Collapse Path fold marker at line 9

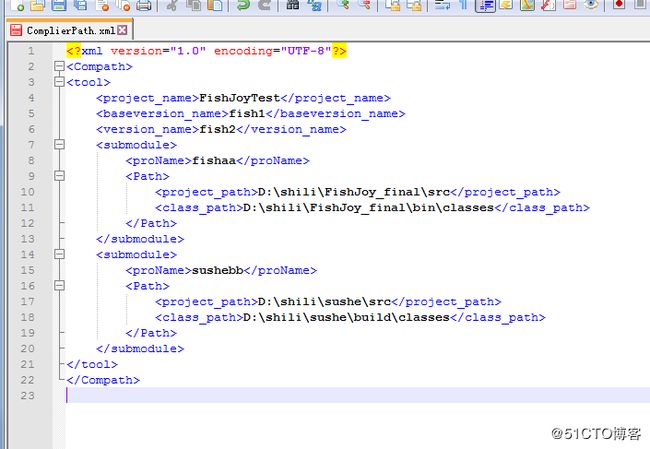pos(59,176)
